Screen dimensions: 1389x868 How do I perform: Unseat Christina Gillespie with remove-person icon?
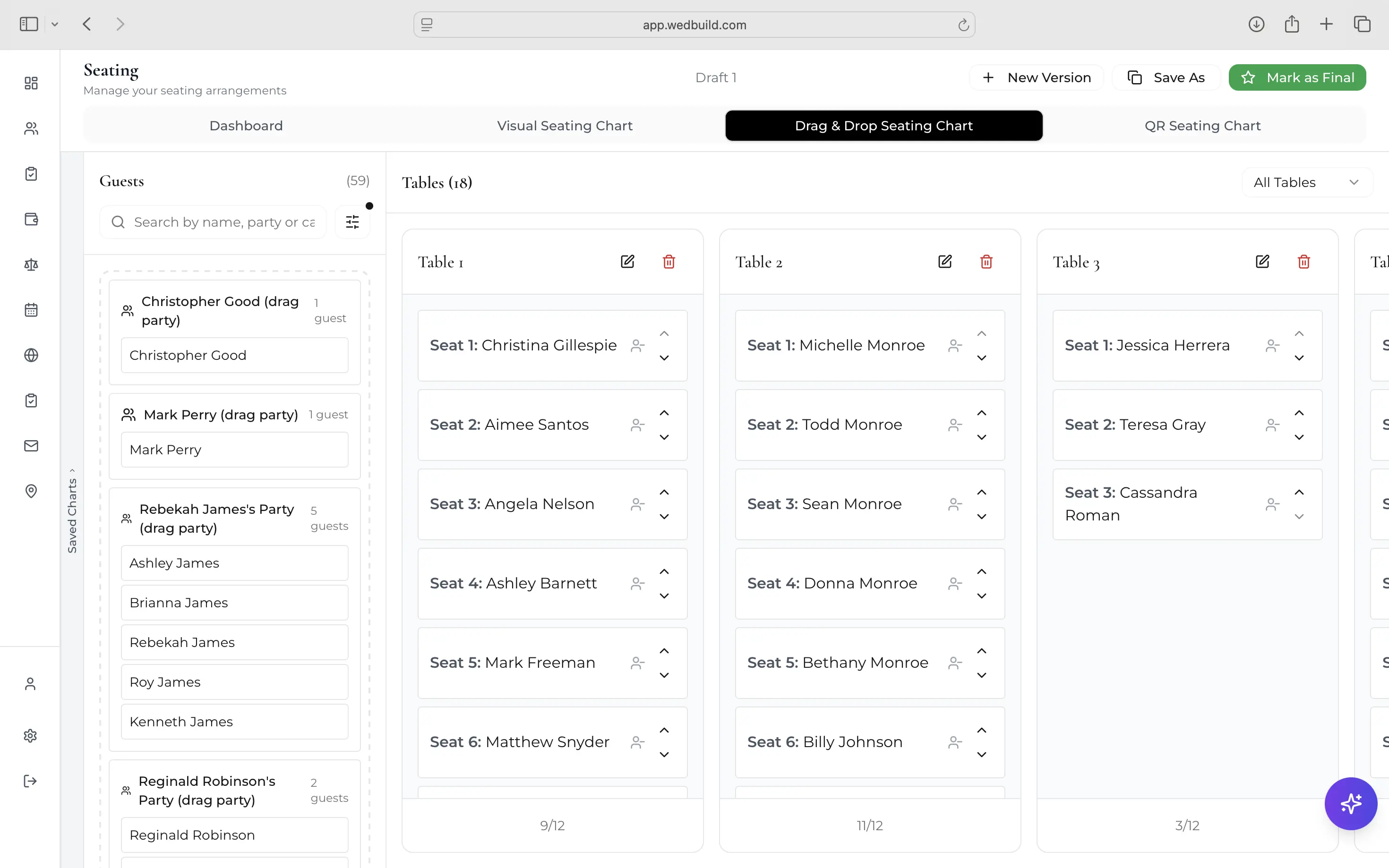click(637, 346)
